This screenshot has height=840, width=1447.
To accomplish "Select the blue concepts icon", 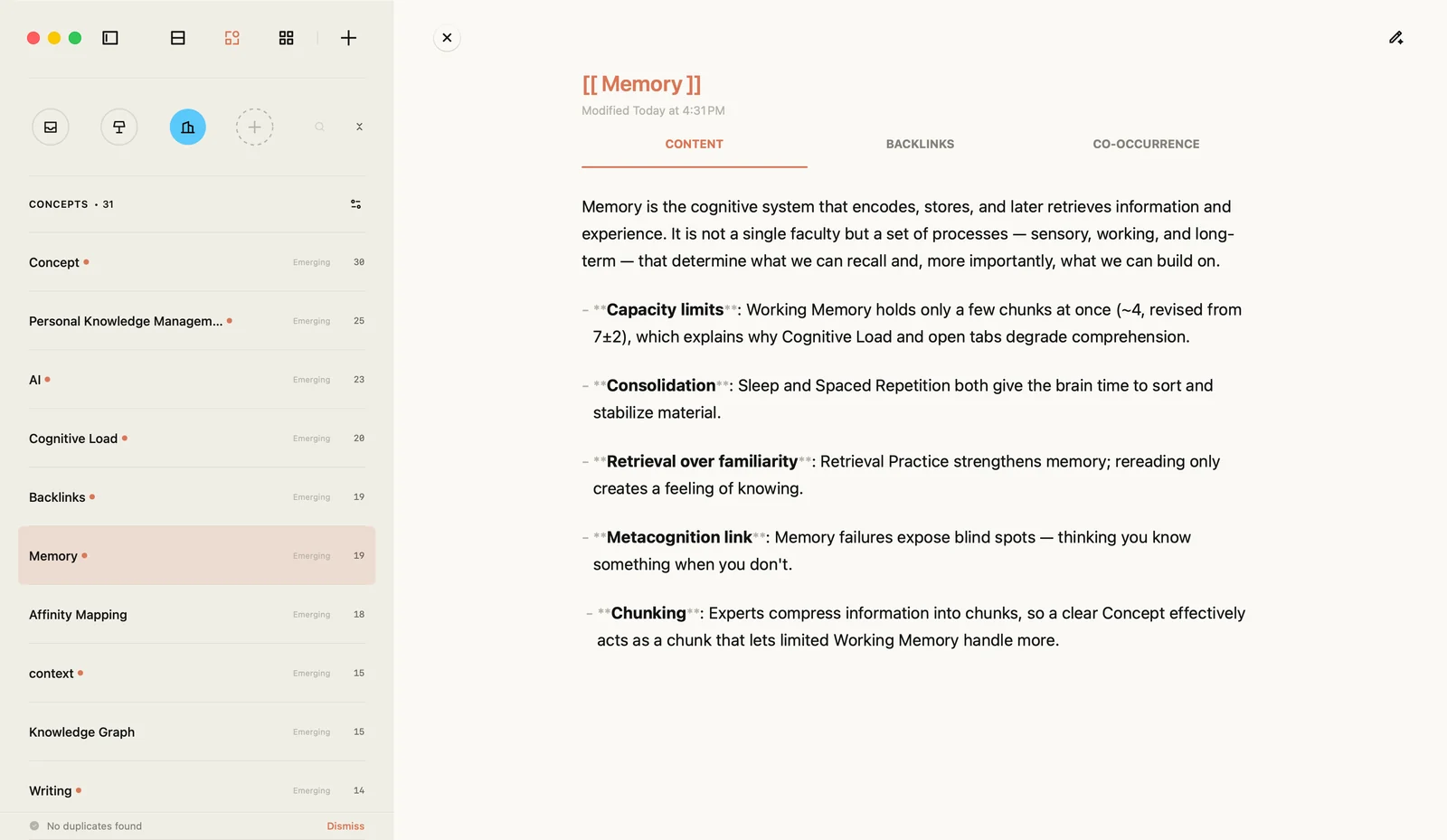I will click(188, 127).
